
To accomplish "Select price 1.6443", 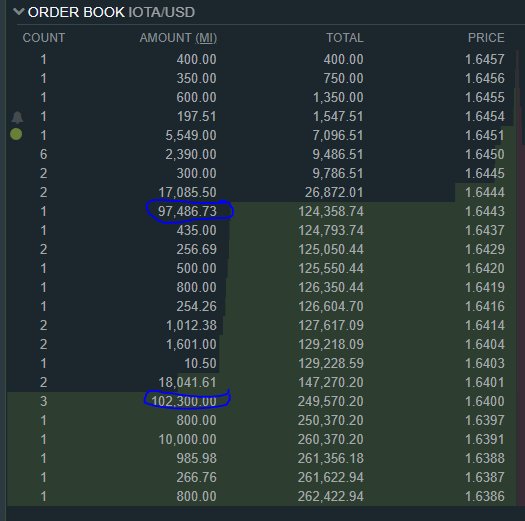I will tap(484, 211).
